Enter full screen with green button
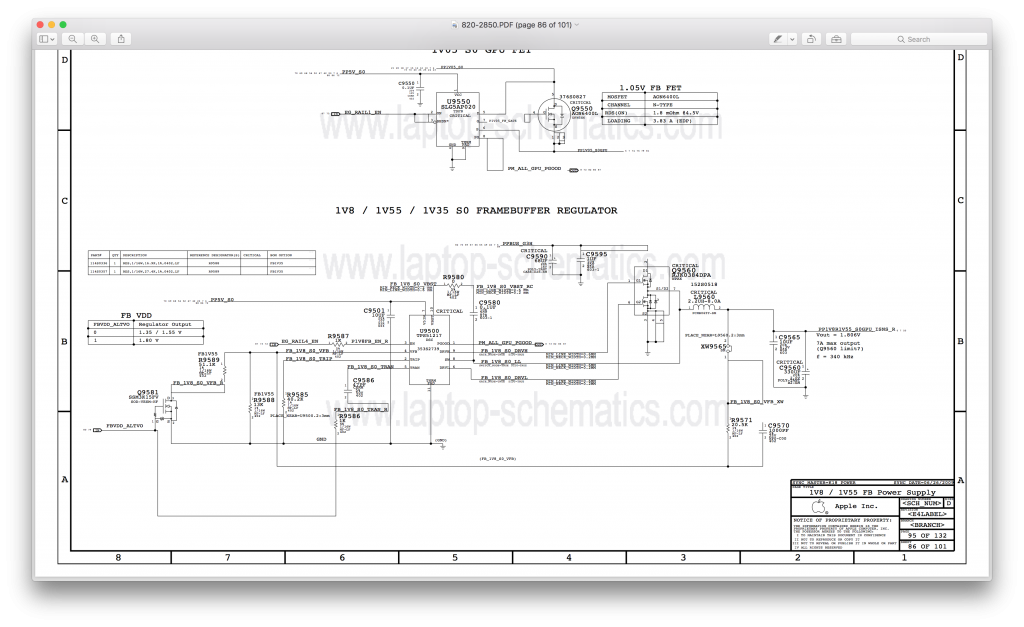The image size is (1024, 627). [64, 23]
